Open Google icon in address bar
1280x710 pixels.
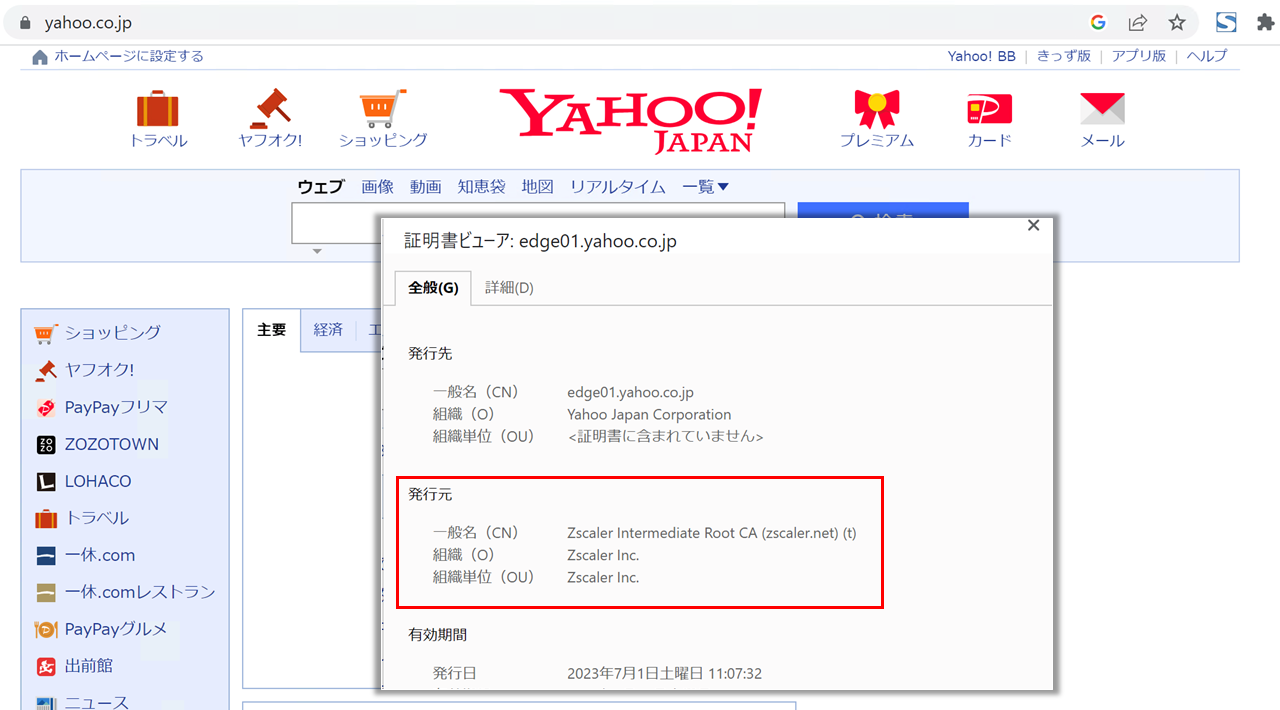1098,22
